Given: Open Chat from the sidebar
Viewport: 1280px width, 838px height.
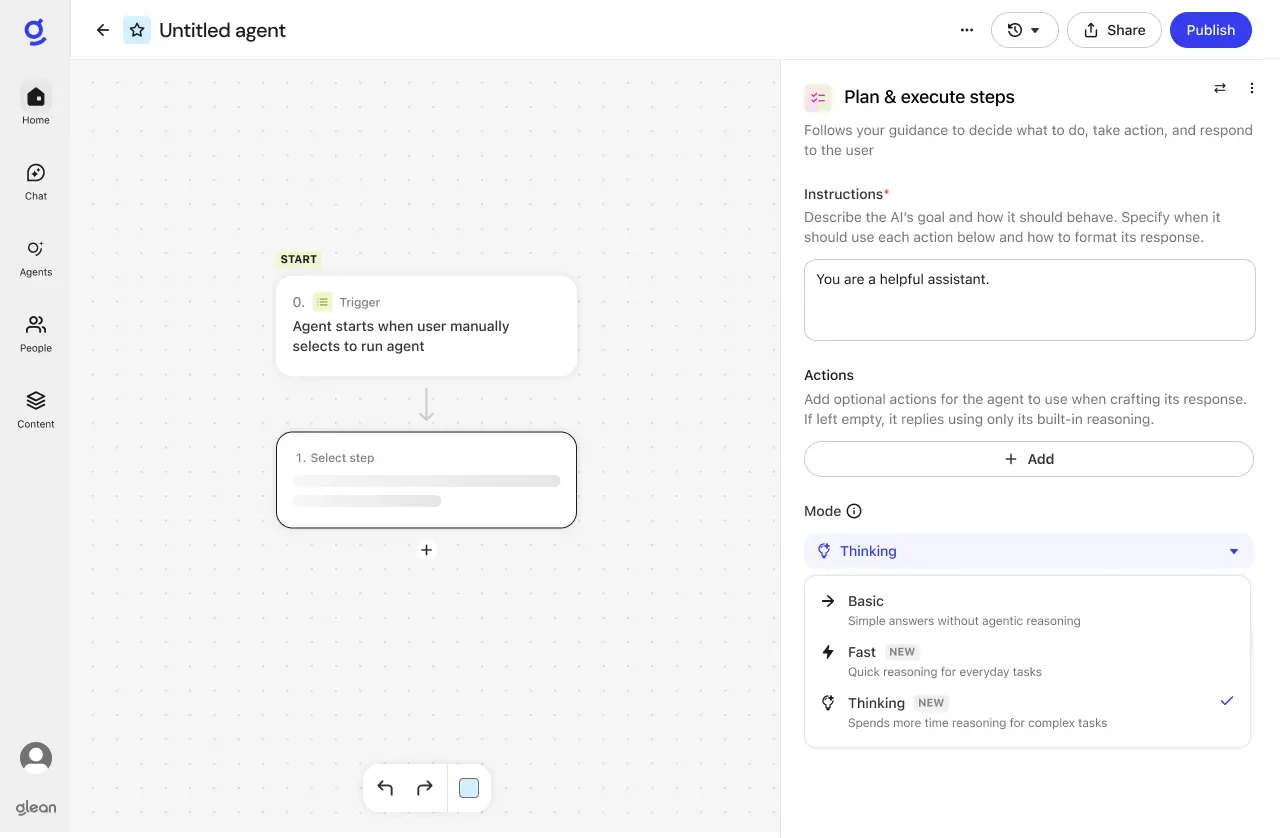Looking at the screenshot, I should 36,181.
